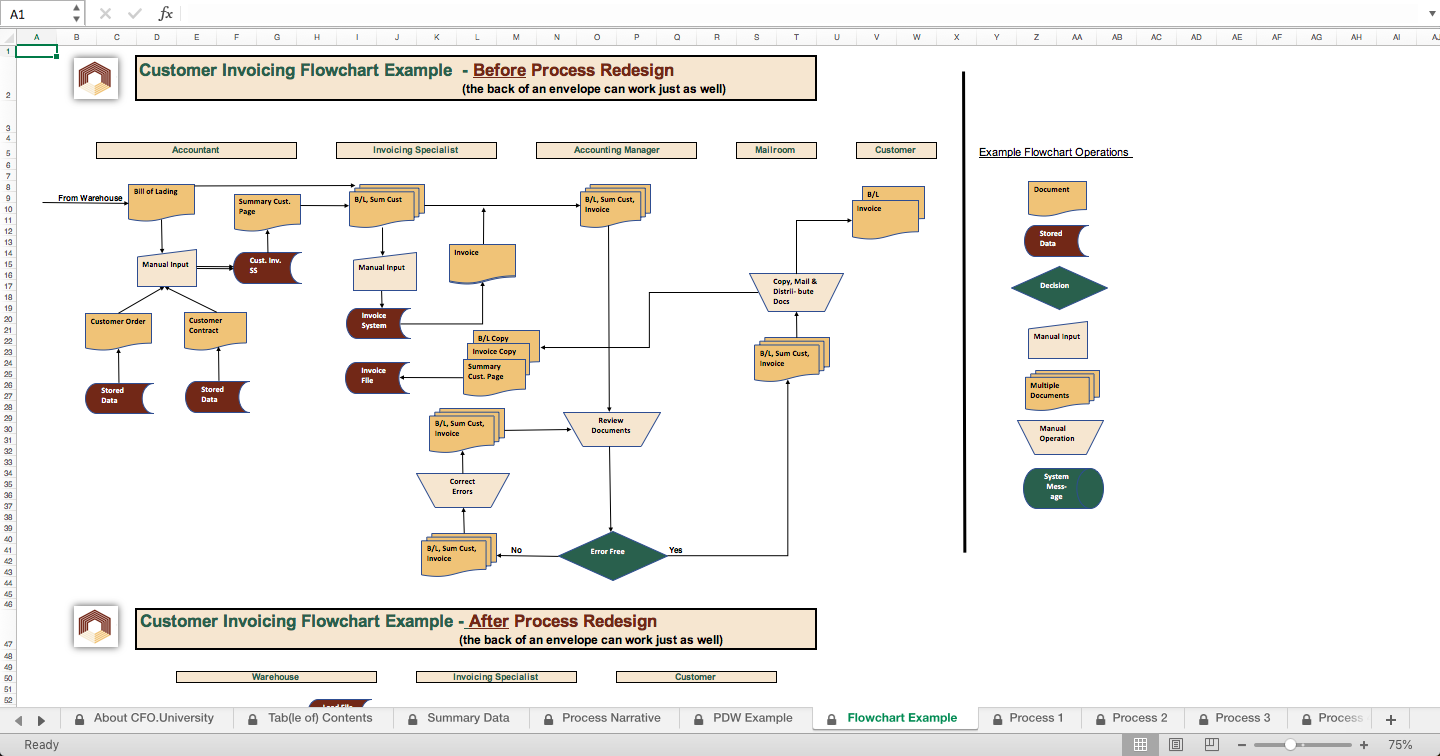Select the Summary Cust. Page shape under Accountant
Image resolution: width=1440 pixels, height=756 pixels.
267,214
